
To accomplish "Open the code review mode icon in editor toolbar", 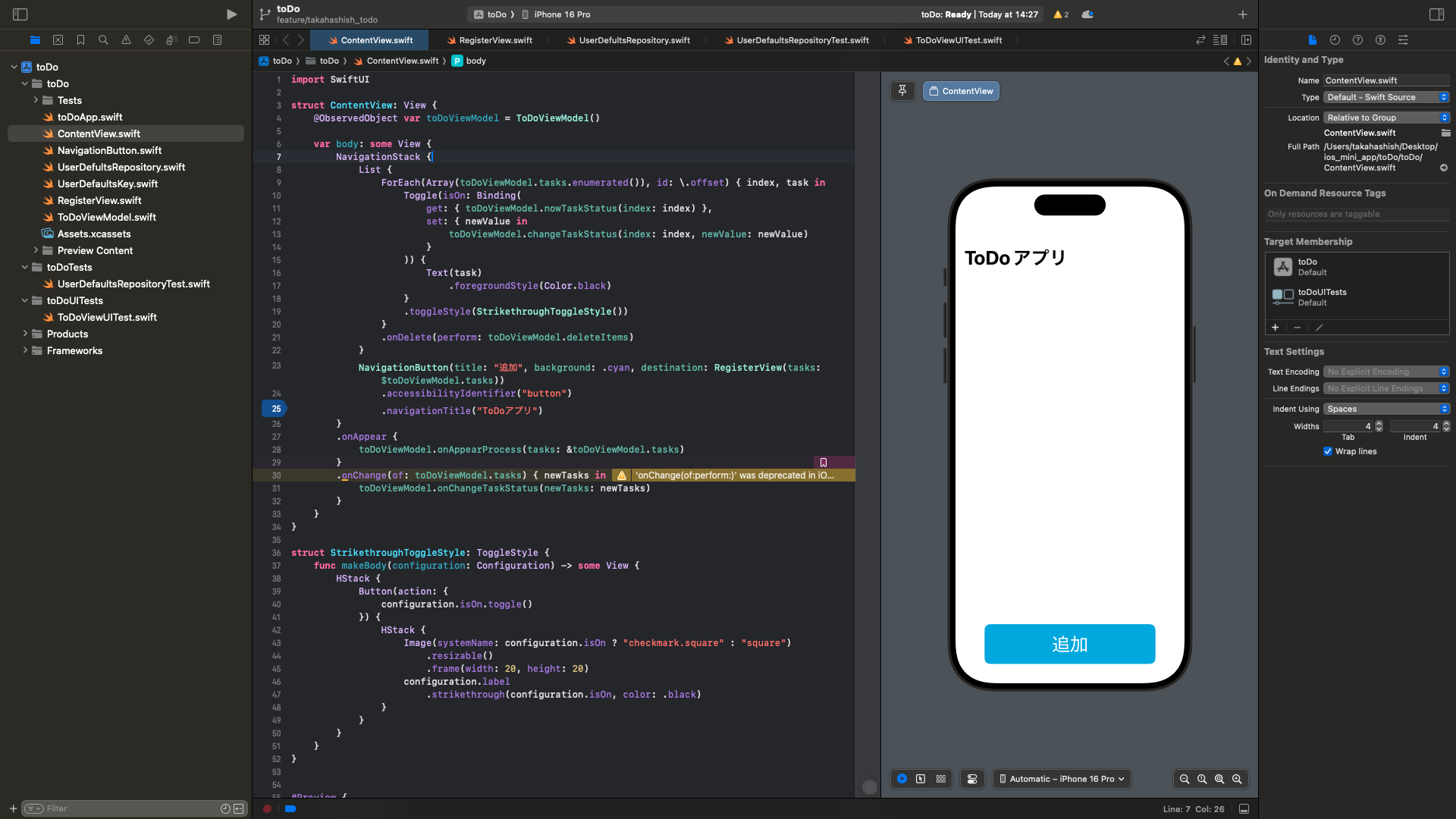I will click(1200, 39).
